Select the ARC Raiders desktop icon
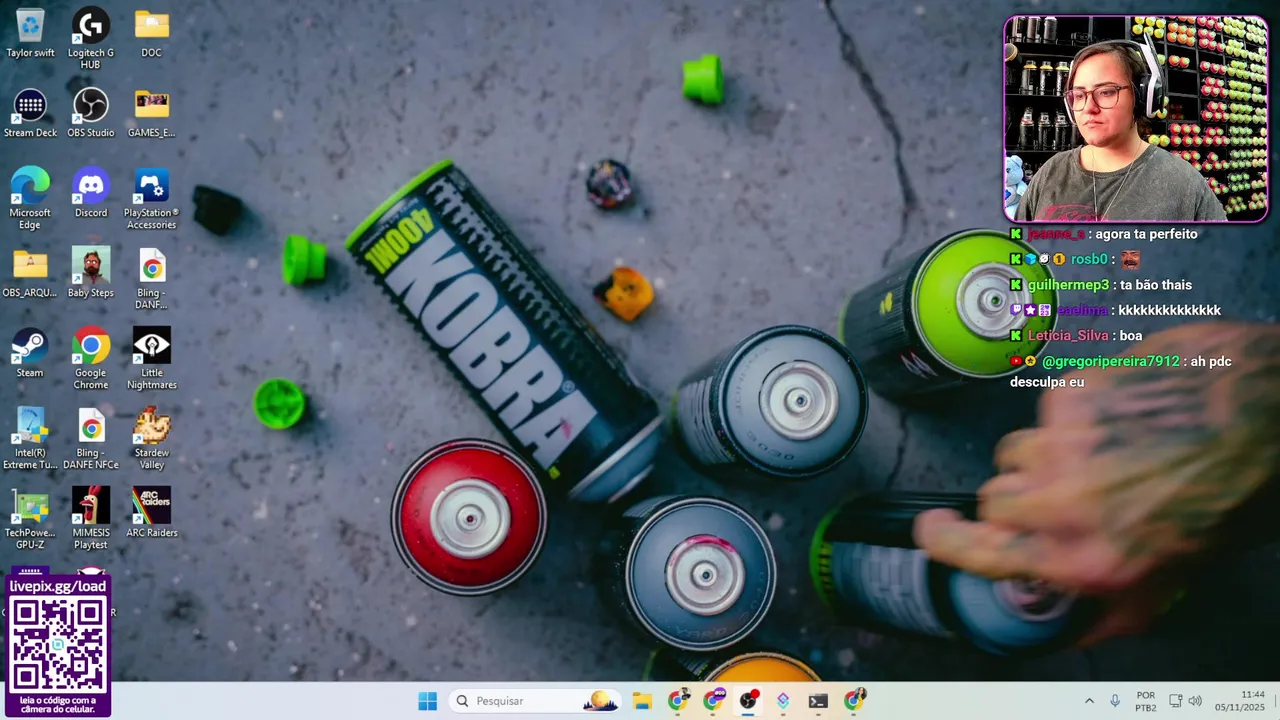 pos(151,512)
